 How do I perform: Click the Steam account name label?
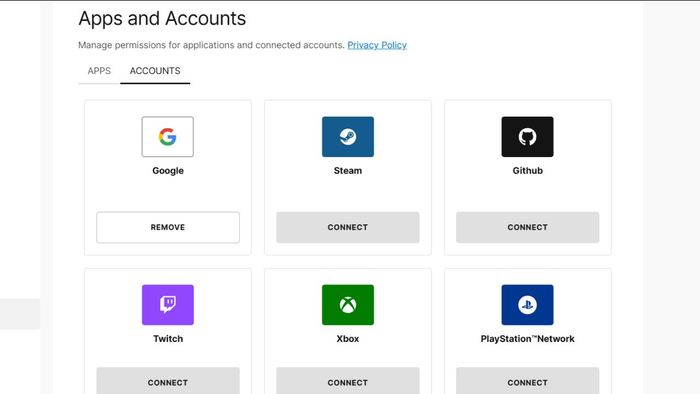pos(348,170)
